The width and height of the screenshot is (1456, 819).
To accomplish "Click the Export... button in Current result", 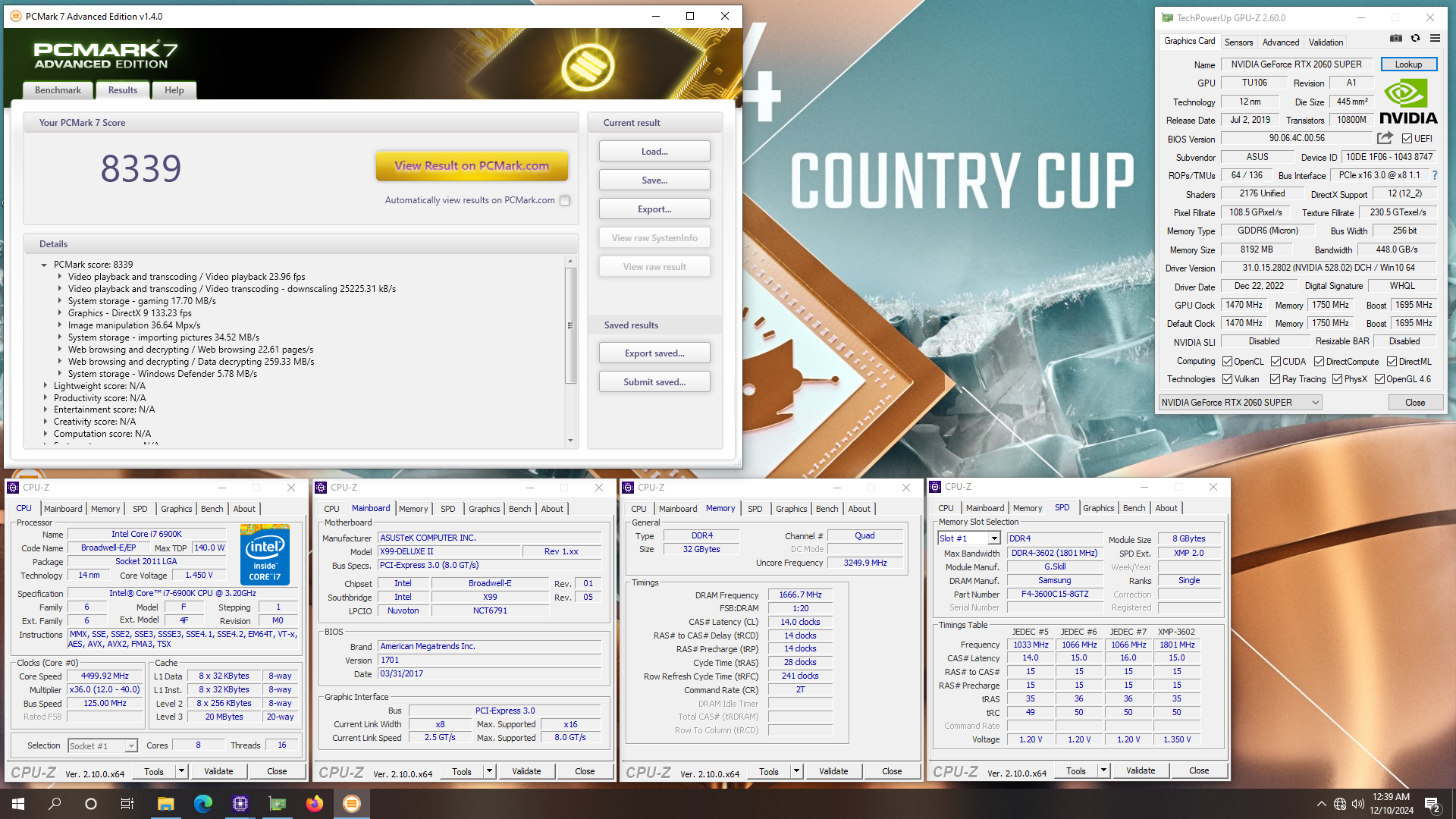I will click(x=654, y=209).
